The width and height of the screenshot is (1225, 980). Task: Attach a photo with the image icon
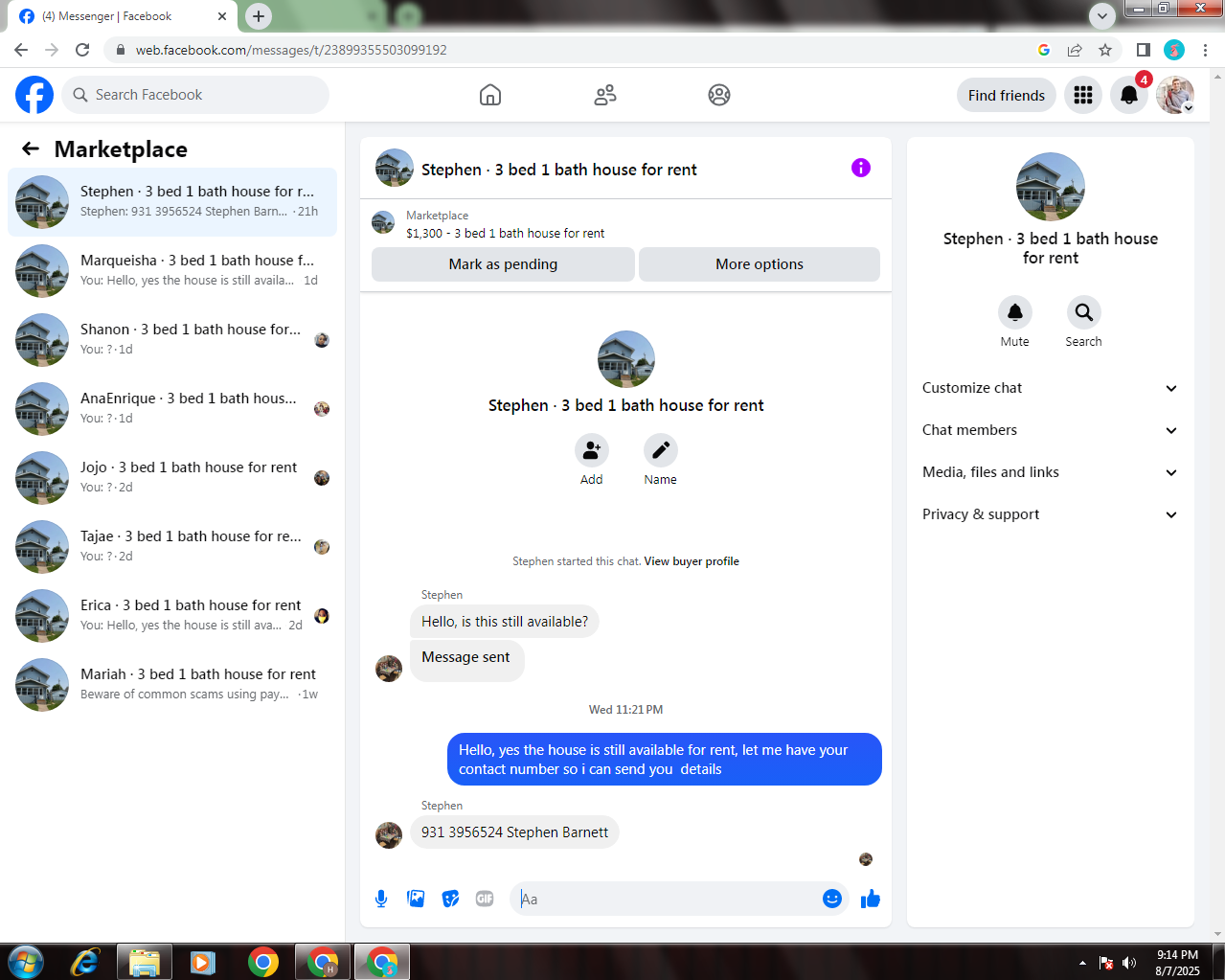click(x=416, y=899)
